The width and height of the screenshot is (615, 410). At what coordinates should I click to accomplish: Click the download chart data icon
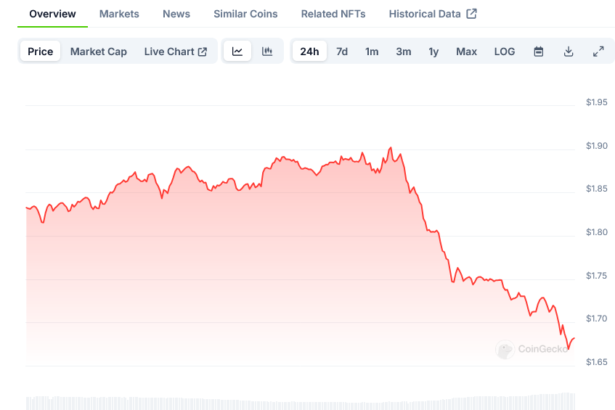[x=568, y=51]
